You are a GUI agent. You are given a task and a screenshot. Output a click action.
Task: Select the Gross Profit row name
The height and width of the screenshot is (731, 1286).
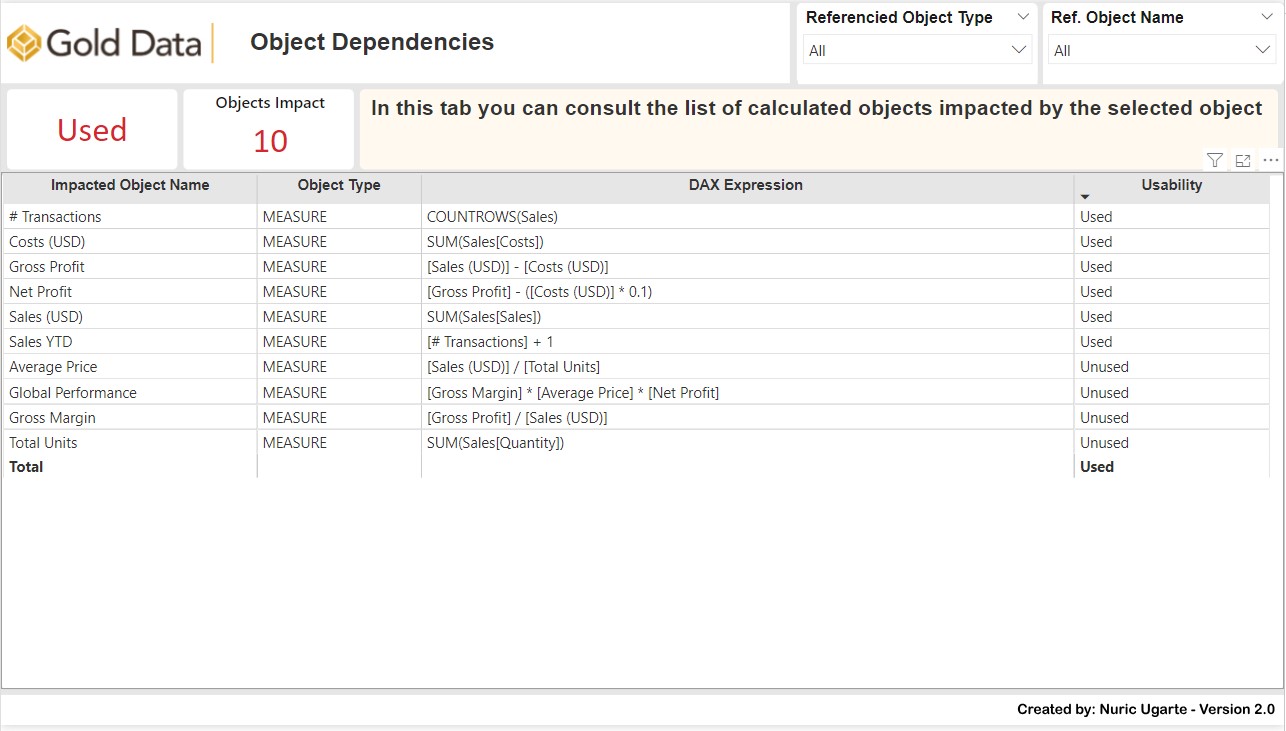pyautogui.click(x=47, y=267)
